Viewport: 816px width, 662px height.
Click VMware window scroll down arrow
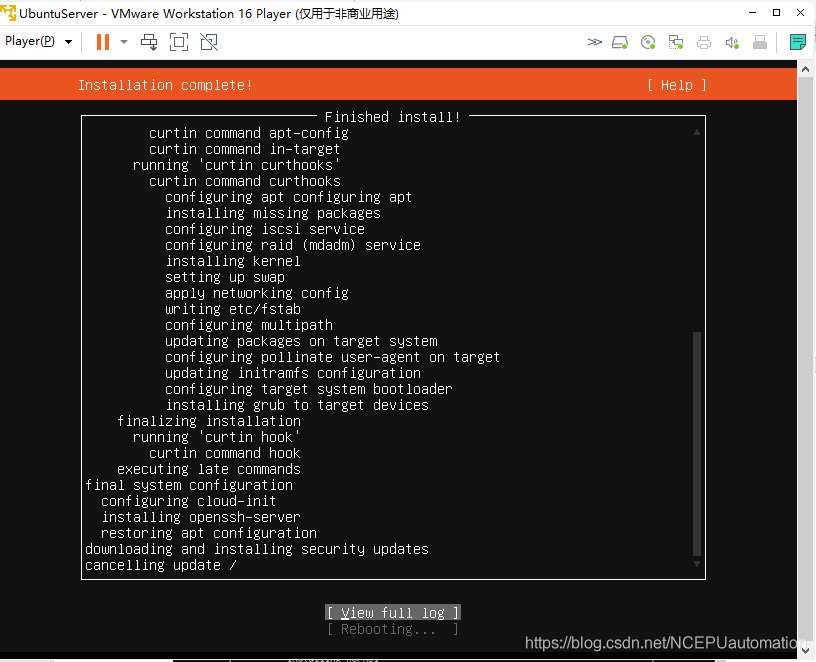(x=806, y=650)
